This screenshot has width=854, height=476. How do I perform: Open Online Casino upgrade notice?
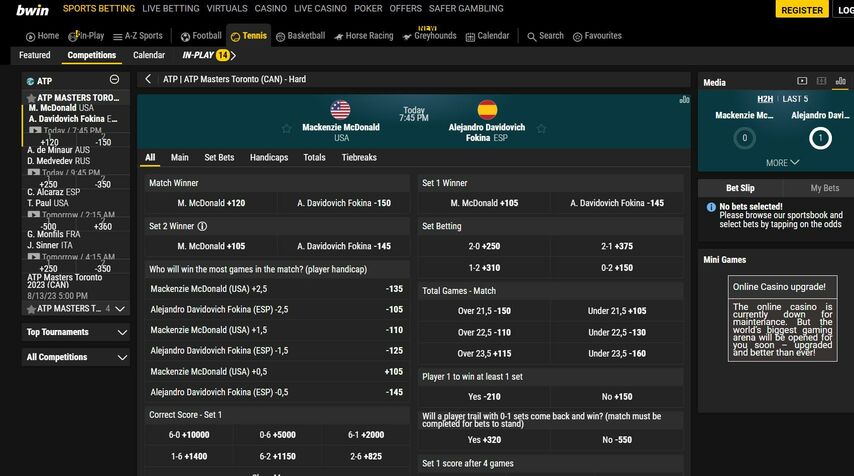click(782, 318)
